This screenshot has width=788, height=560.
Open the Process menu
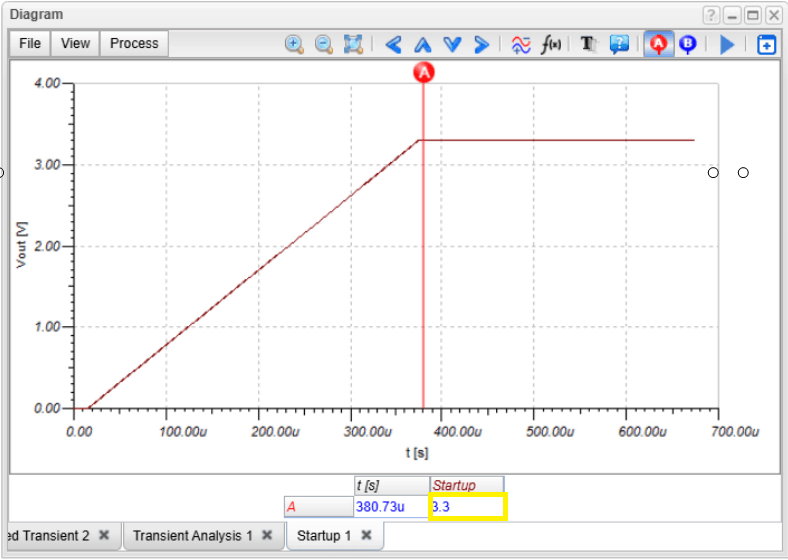coord(134,44)
